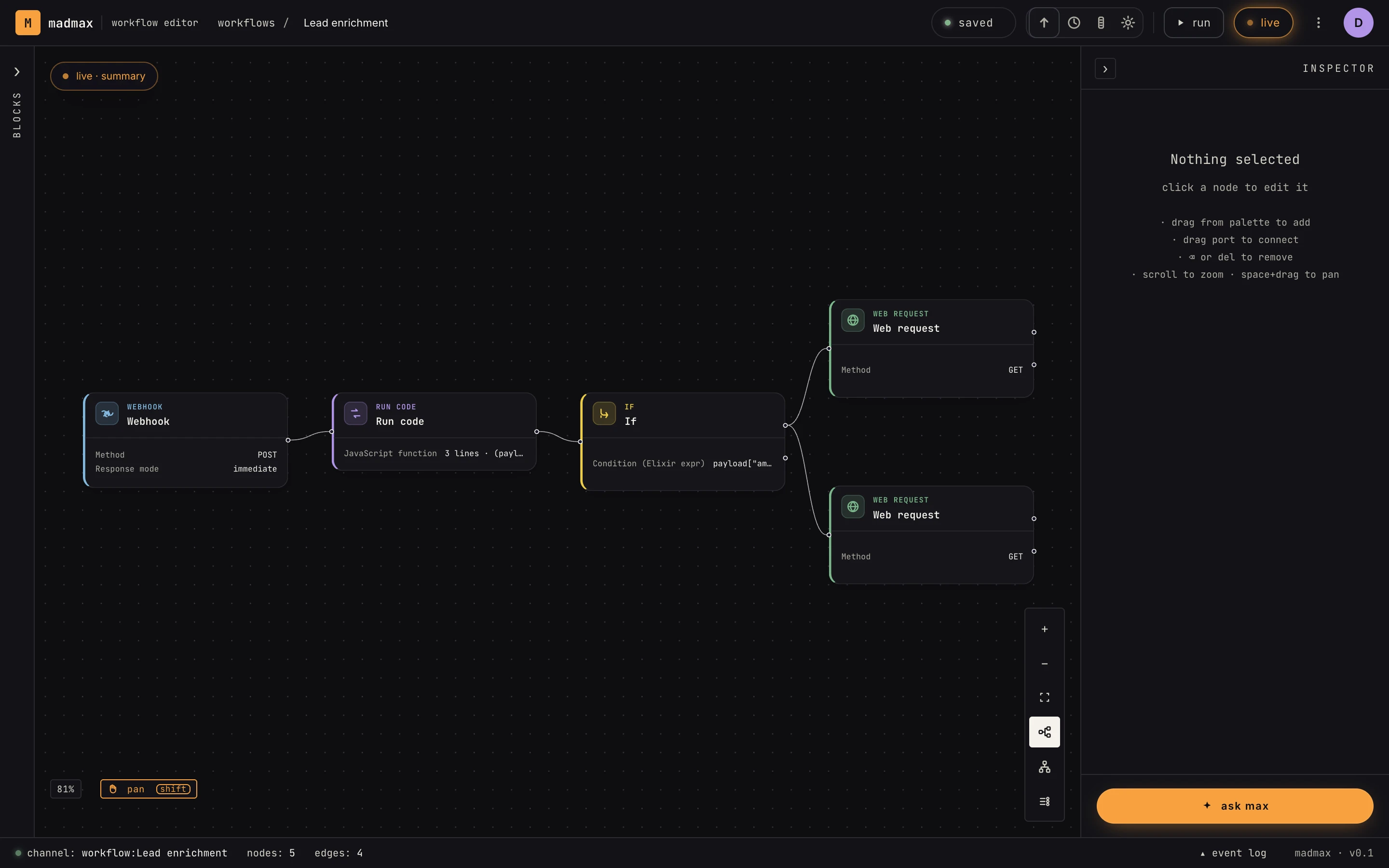Zoom out with the minus icon

click(1045, 664)
